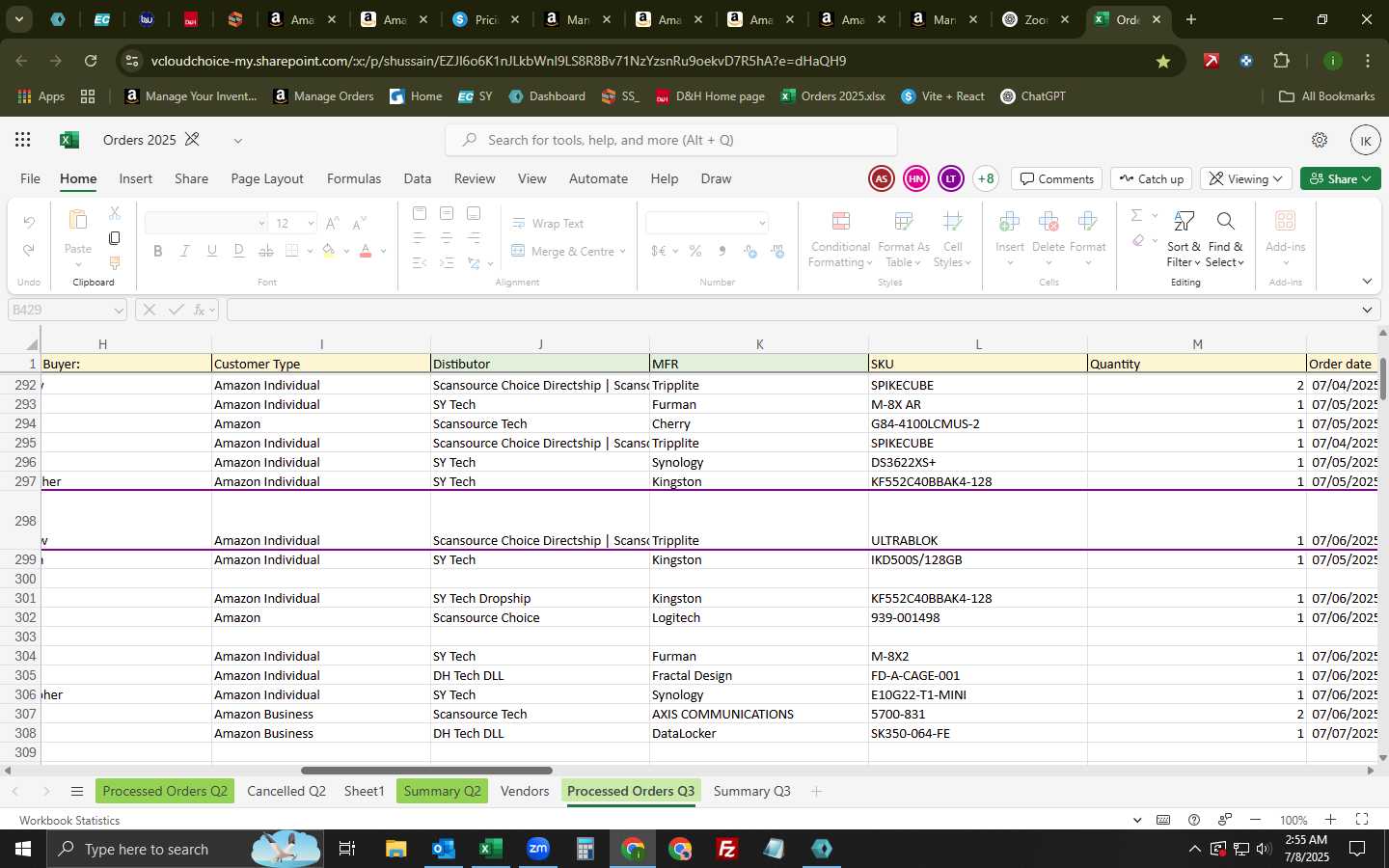Open the font name dropdown
This screenshot has height=868, width=1389.
261,224
